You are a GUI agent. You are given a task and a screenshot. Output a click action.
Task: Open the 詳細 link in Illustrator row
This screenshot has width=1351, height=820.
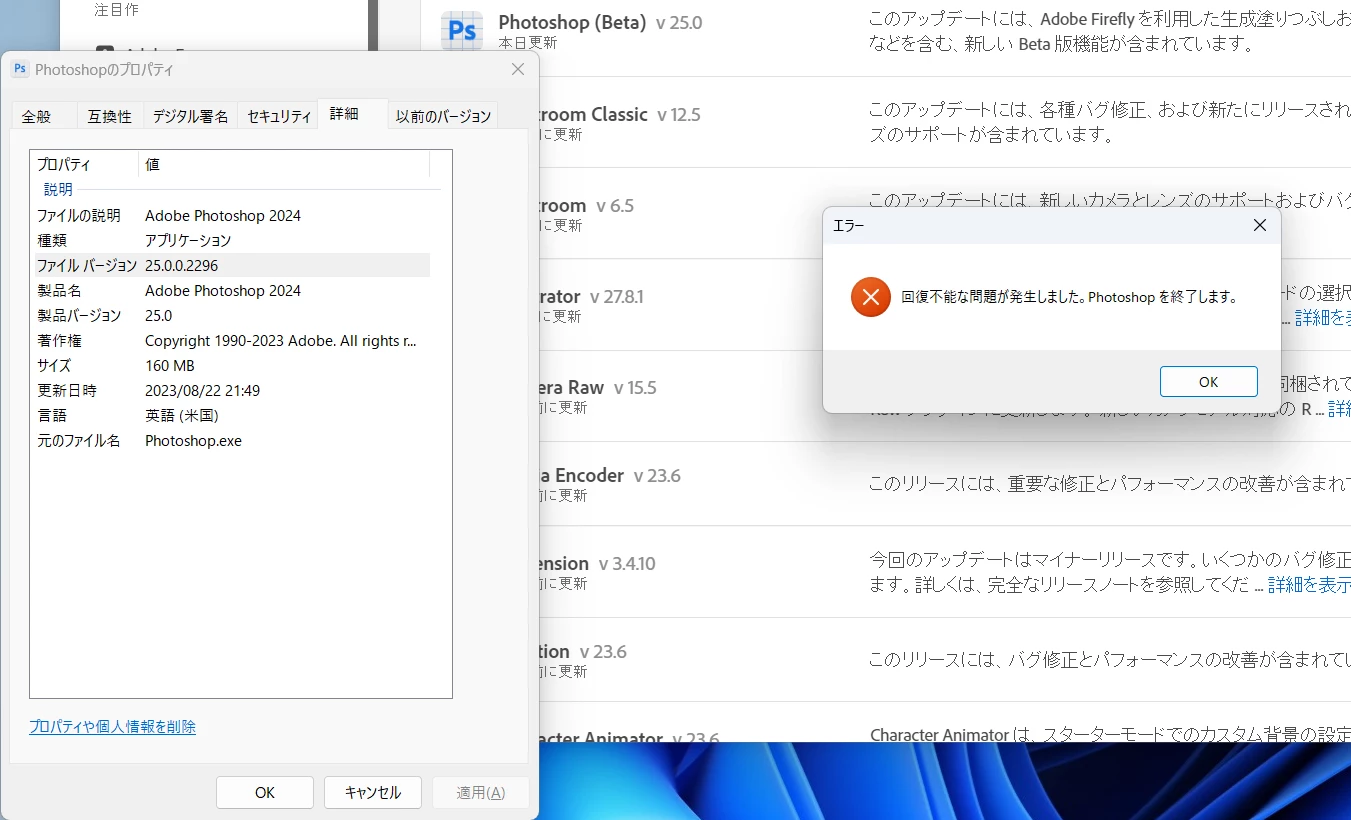(1322, 318)
